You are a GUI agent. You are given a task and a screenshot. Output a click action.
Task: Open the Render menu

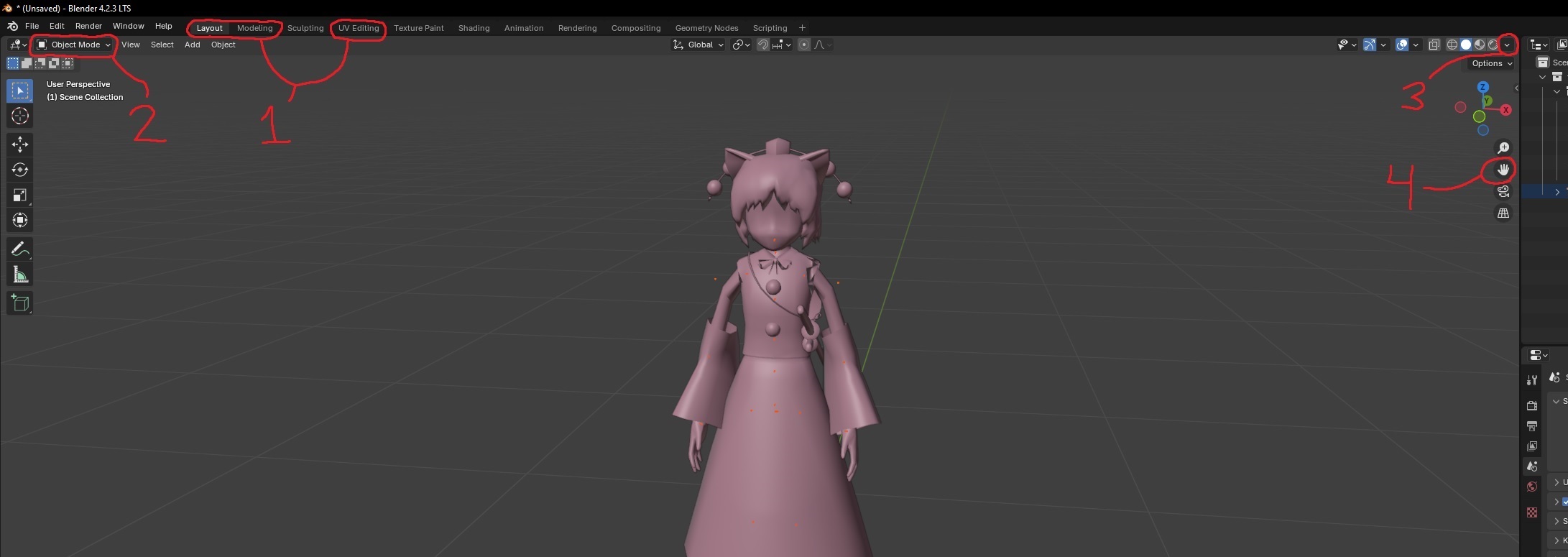click(88, 26)
